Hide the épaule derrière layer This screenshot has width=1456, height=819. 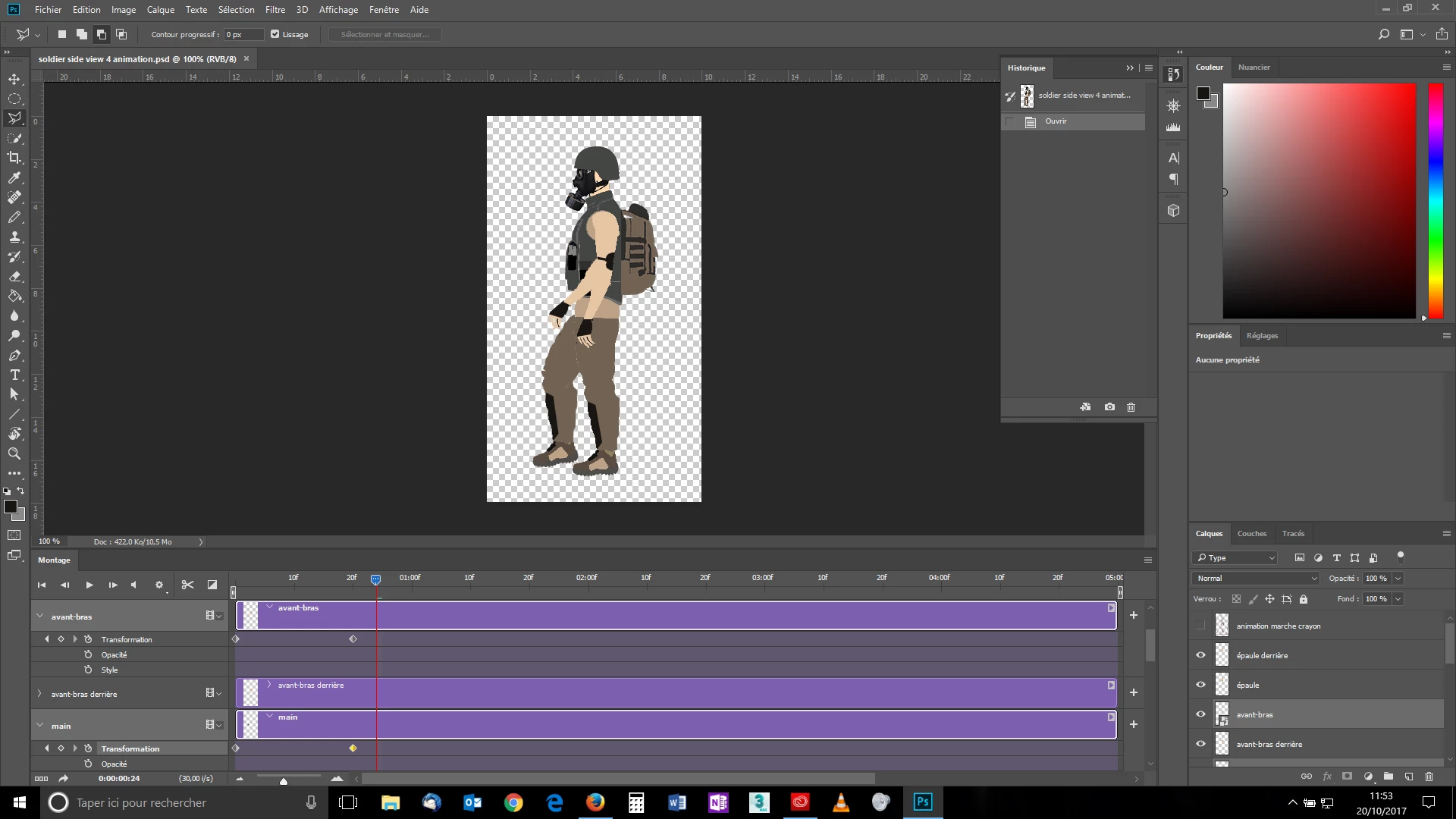tap(1200, 655)
